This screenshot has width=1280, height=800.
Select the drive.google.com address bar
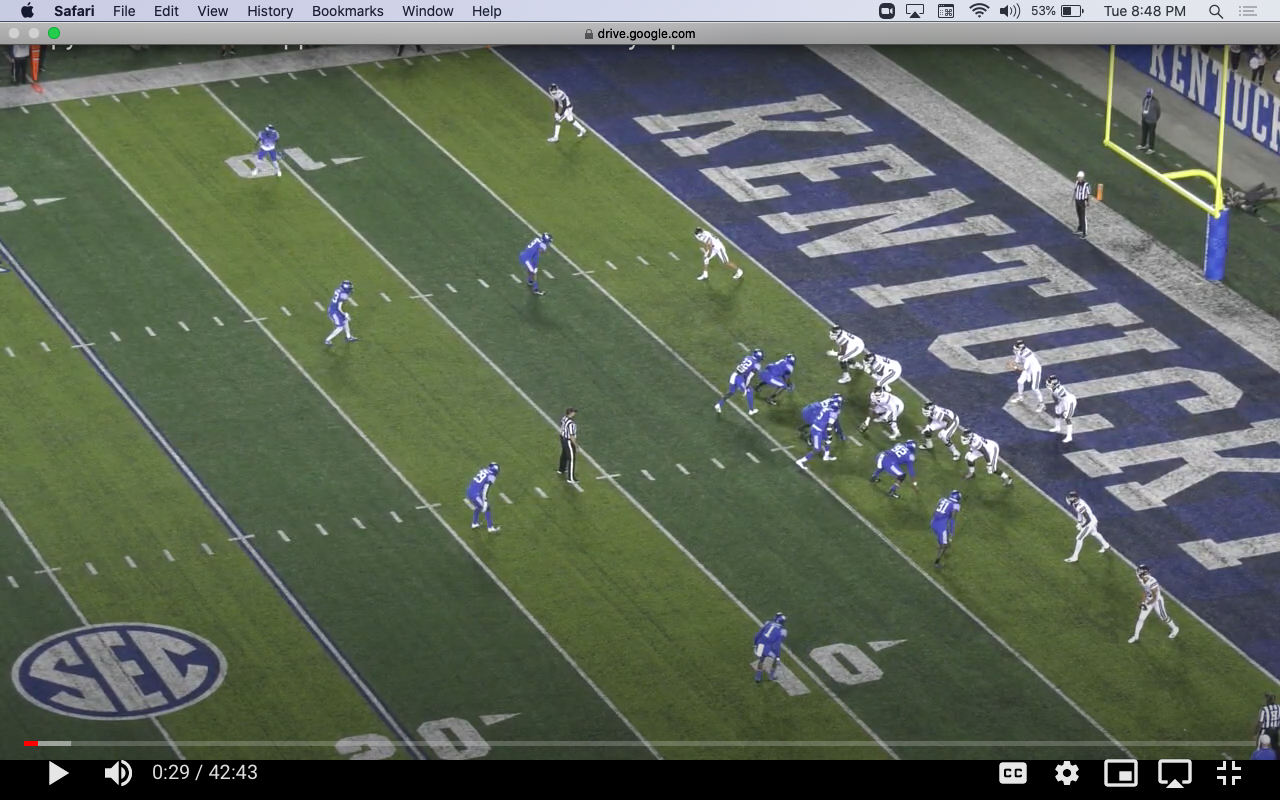(x=640, y=33)
